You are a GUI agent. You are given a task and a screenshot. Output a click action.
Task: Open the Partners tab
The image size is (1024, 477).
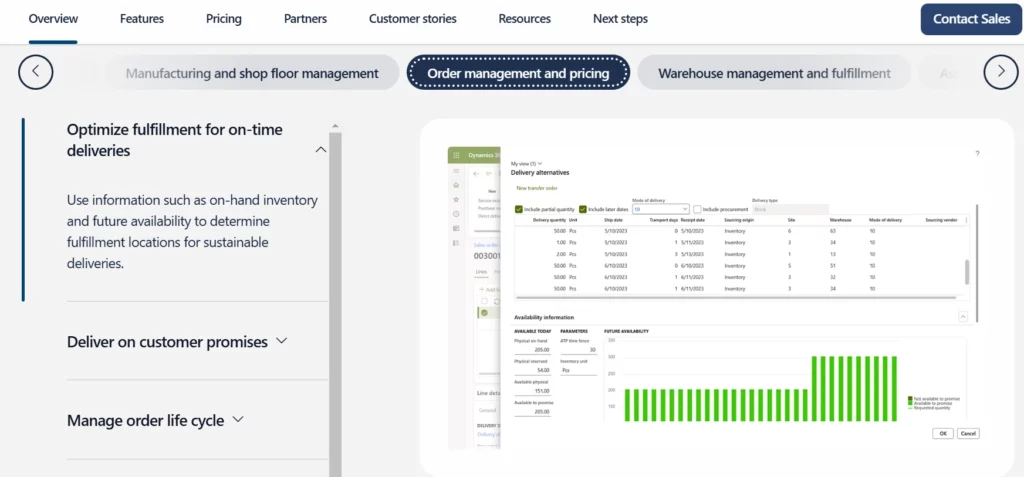tap(305, 19)
